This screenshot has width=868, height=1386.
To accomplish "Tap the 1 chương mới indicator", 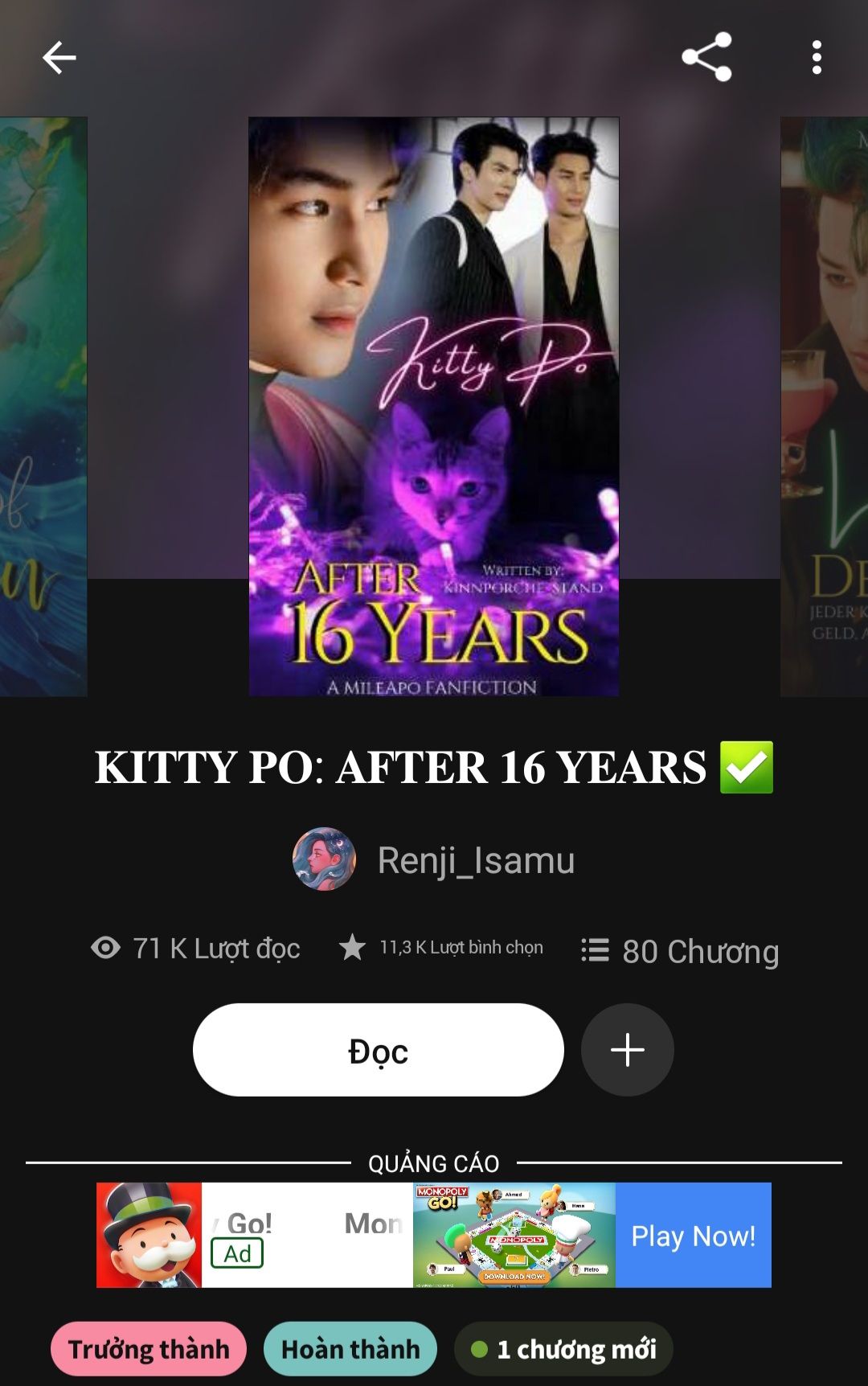I will (563, 1349).
